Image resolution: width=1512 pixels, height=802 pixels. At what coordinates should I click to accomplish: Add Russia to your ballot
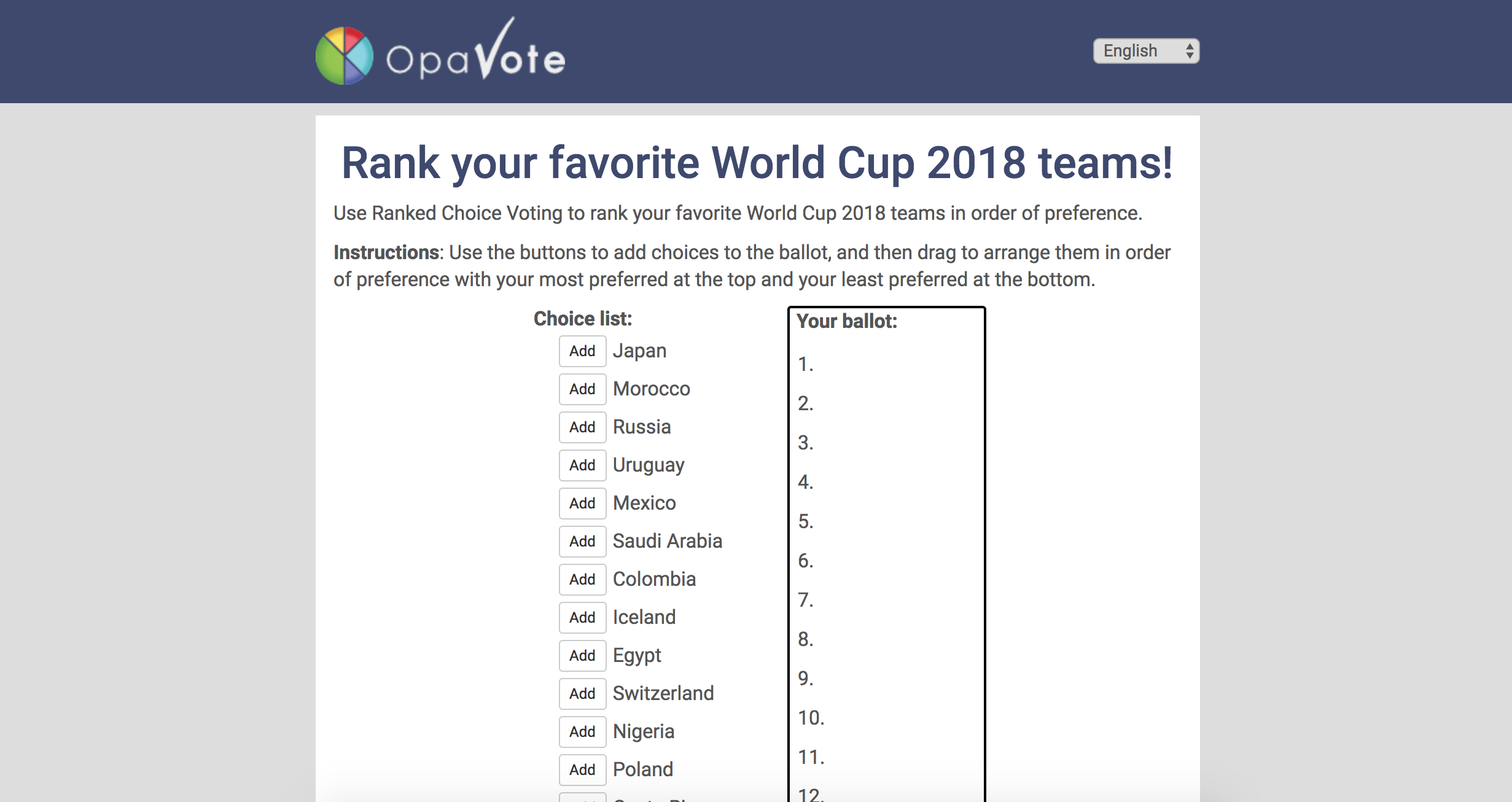(582, 427)
